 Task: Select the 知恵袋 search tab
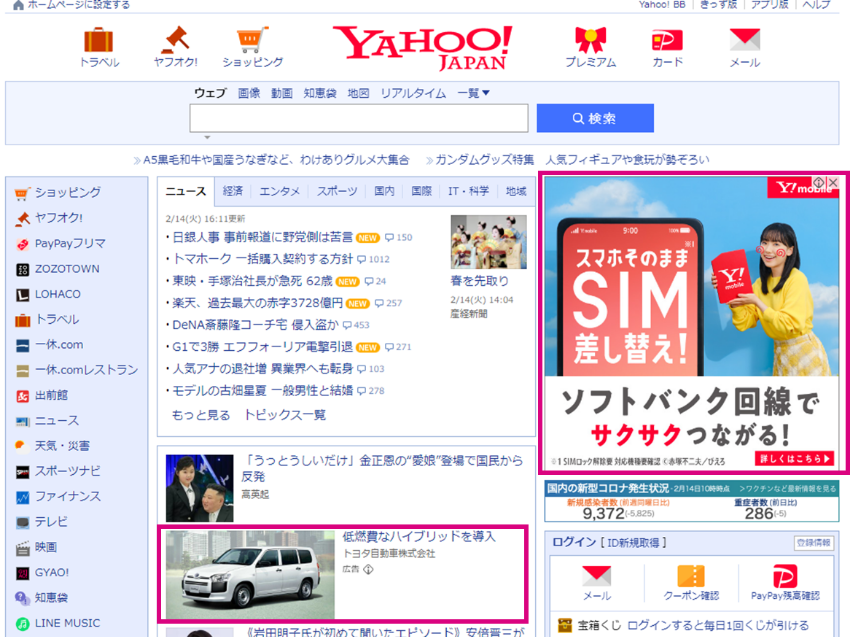click(320, 93)
